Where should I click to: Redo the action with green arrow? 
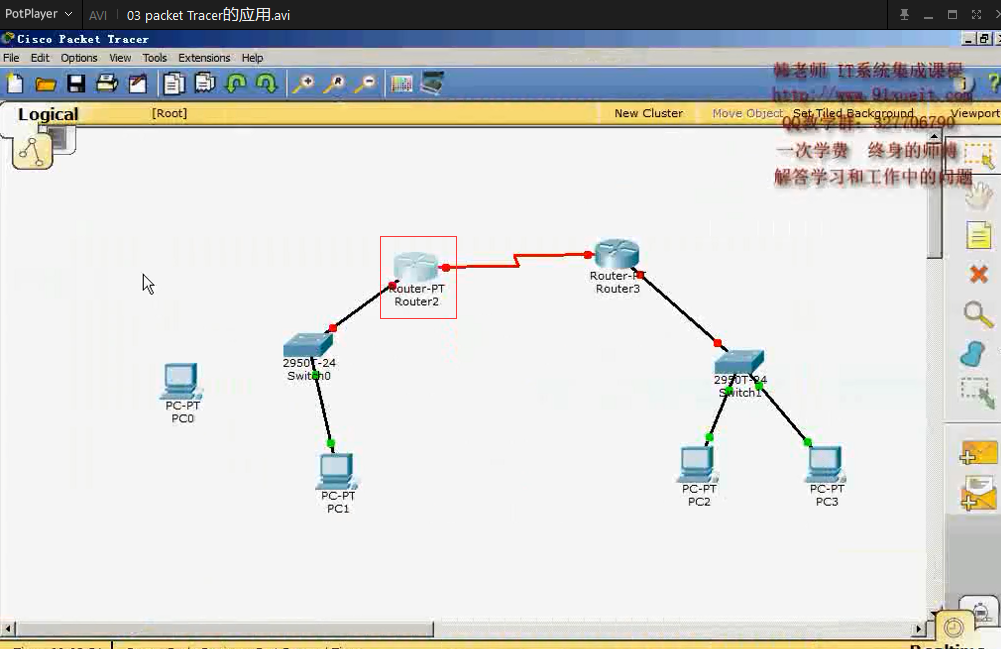pos(266,84)
